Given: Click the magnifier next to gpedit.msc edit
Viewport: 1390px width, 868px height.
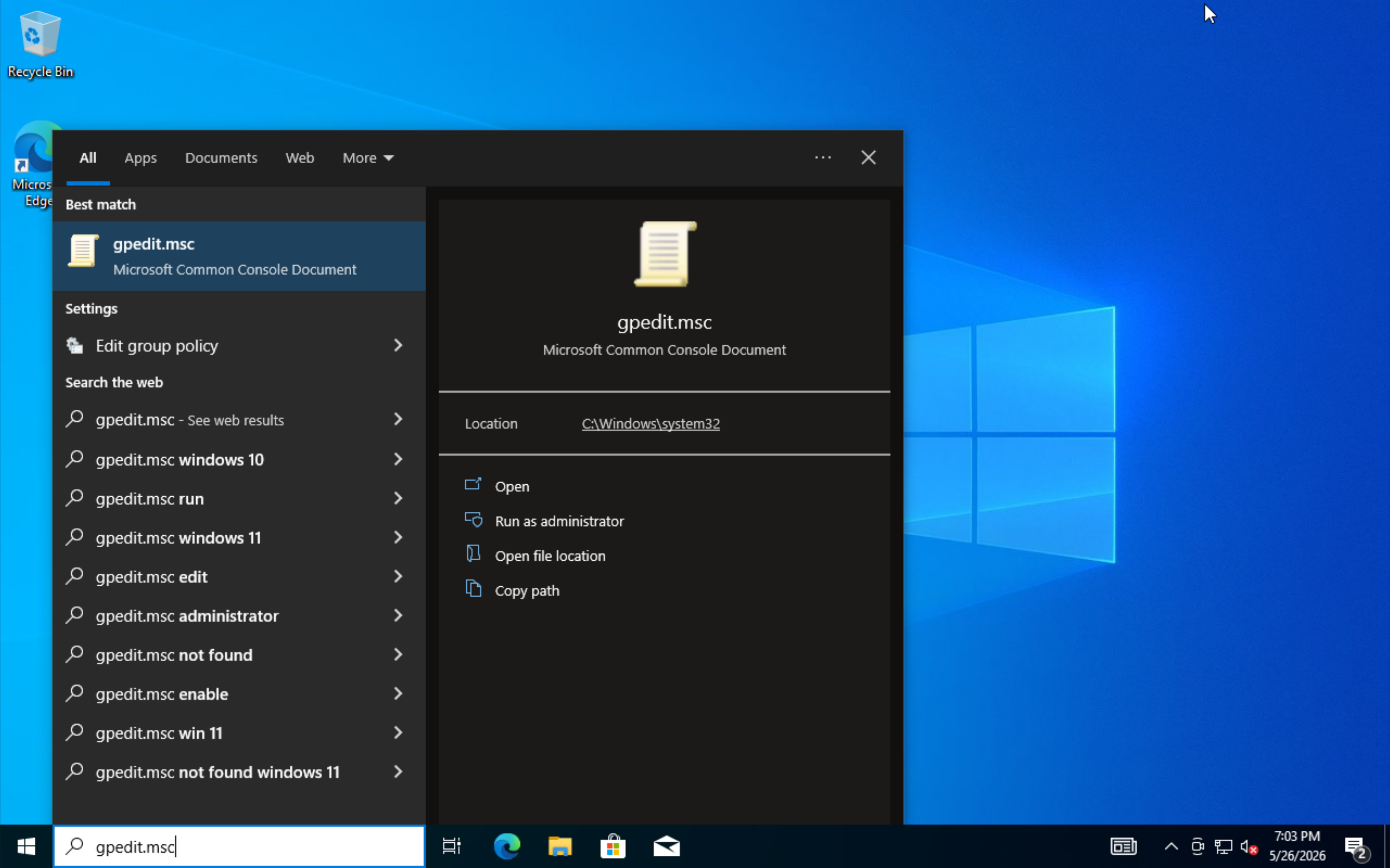Looking at the screenshot, I should point(75,576).
